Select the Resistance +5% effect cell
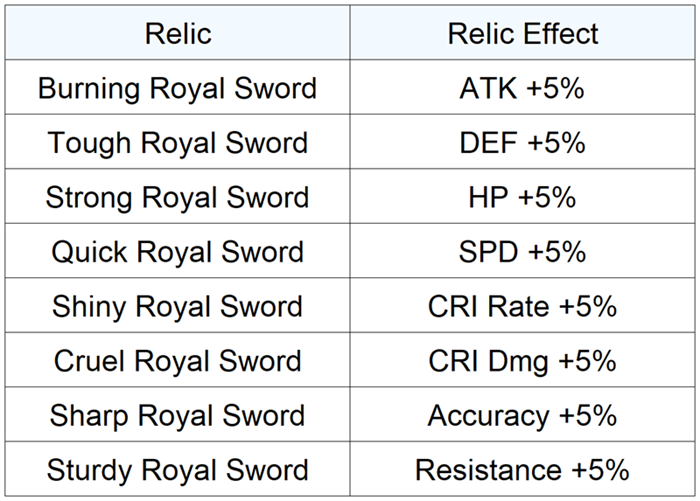Viewport: 700px width, 501px height. [x=522, y=469]
